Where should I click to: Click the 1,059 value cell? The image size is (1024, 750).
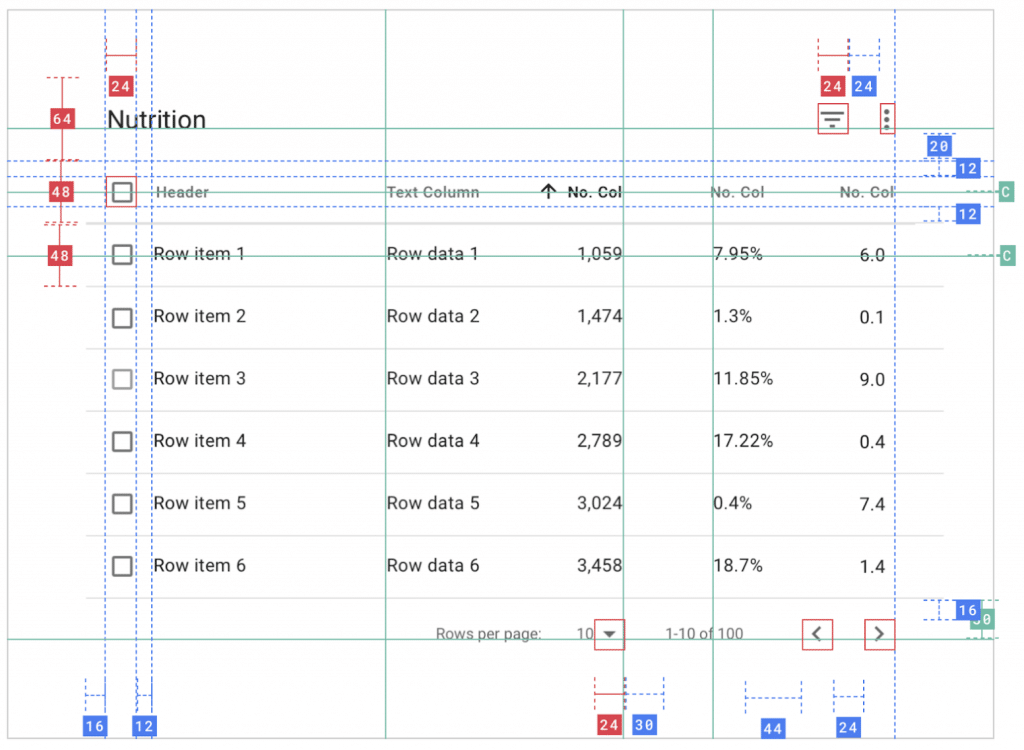[x=600, y=254]
